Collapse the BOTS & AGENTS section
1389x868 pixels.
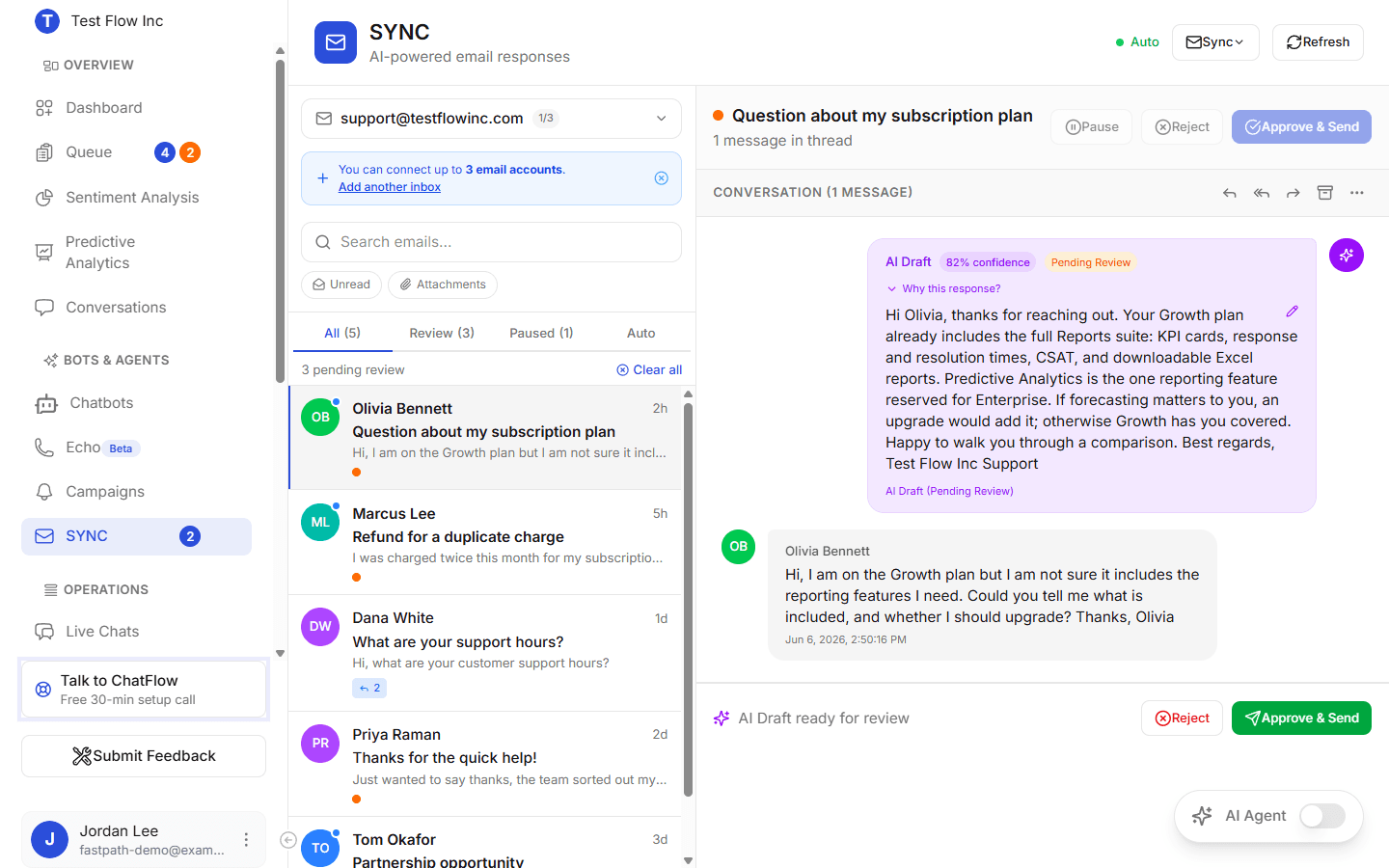[x=106, y=361]
